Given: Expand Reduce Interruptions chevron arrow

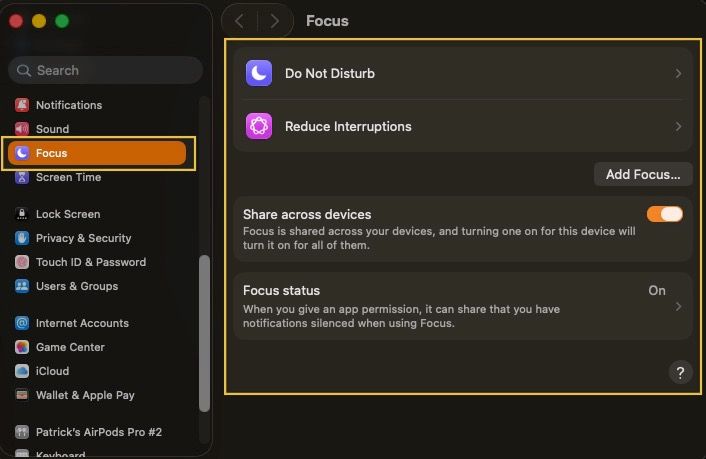Looking at the screenshot, I should pos(678,127).
